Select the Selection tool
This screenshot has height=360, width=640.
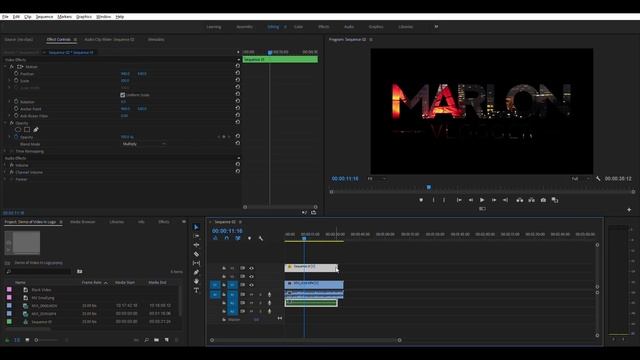(x=196, y=227)
